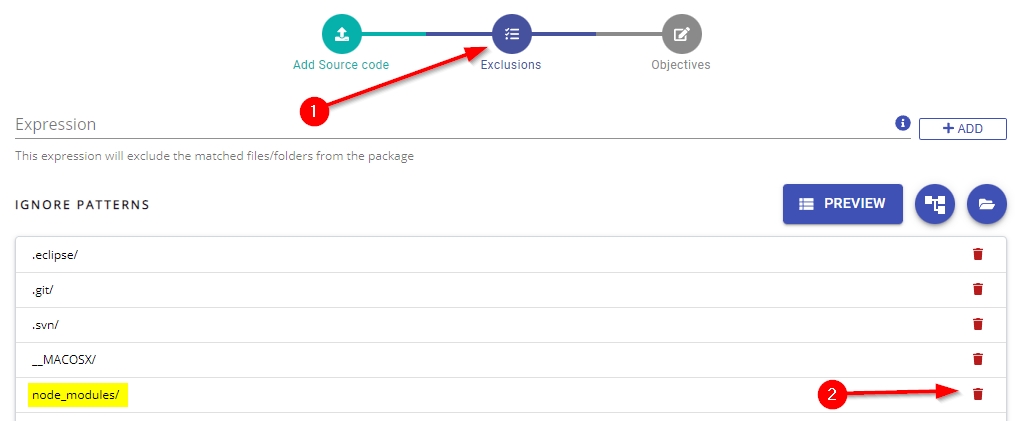The image size is (1015, 421).
Task: Click the Objectives edit step icon
Action: pyautogui.click(x=681, y=34)
